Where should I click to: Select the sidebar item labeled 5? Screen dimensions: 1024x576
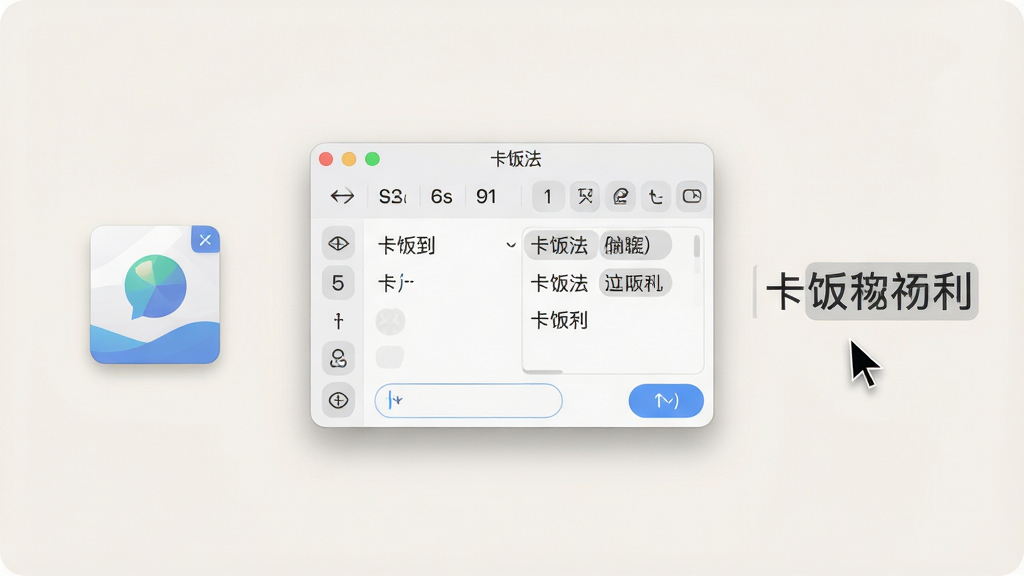click(x=338, y=283)
